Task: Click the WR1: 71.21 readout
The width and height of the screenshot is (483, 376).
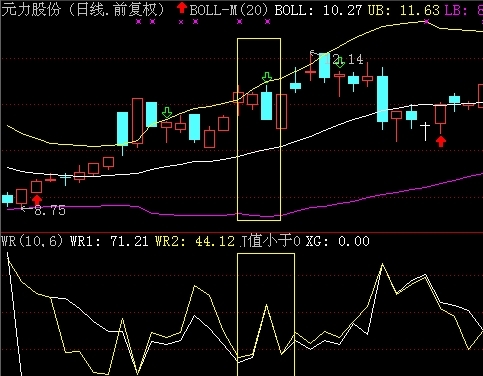Action: click(109, 241)
